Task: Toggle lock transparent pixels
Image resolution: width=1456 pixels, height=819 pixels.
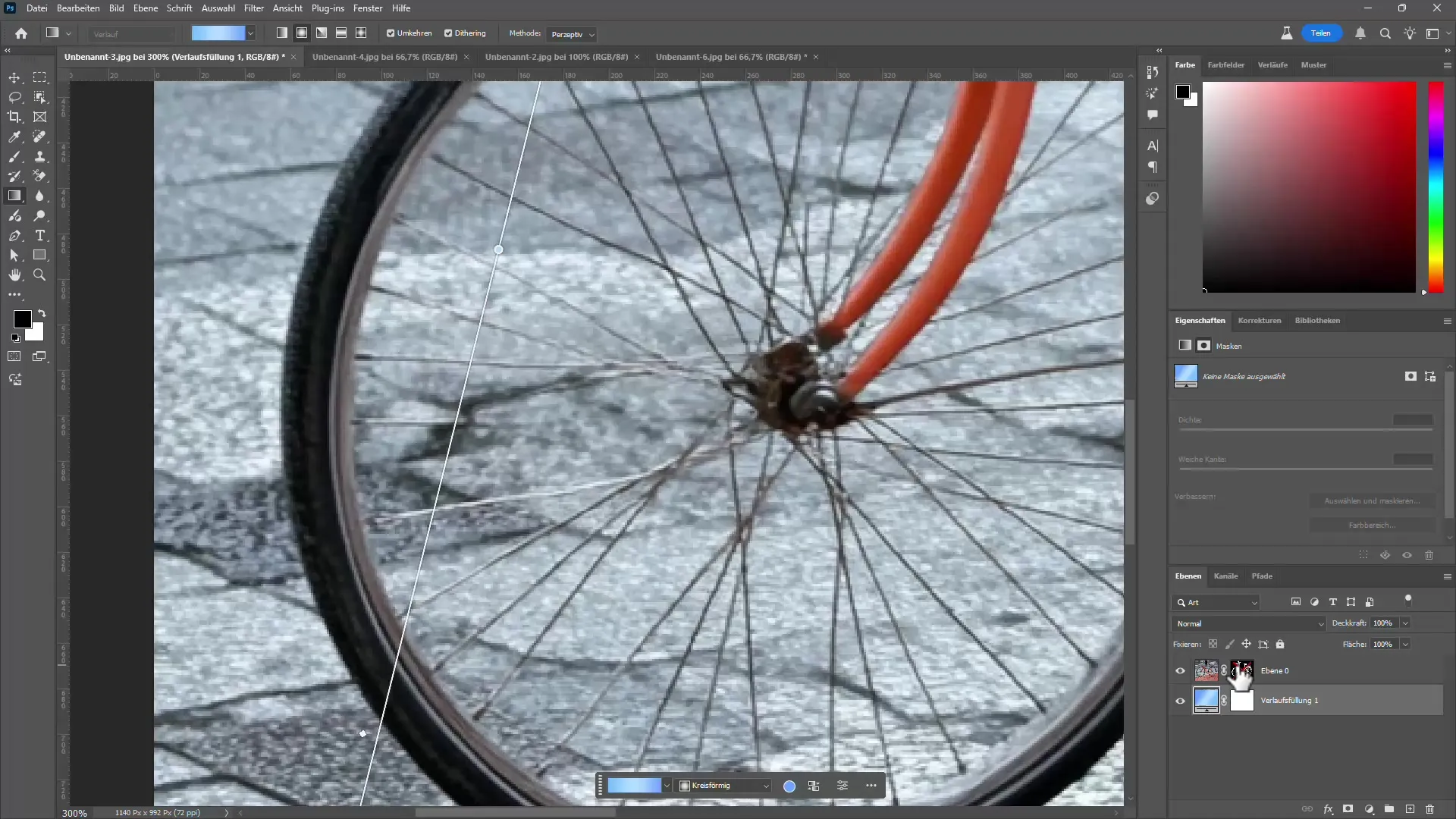Action: tap(1213, 645)
